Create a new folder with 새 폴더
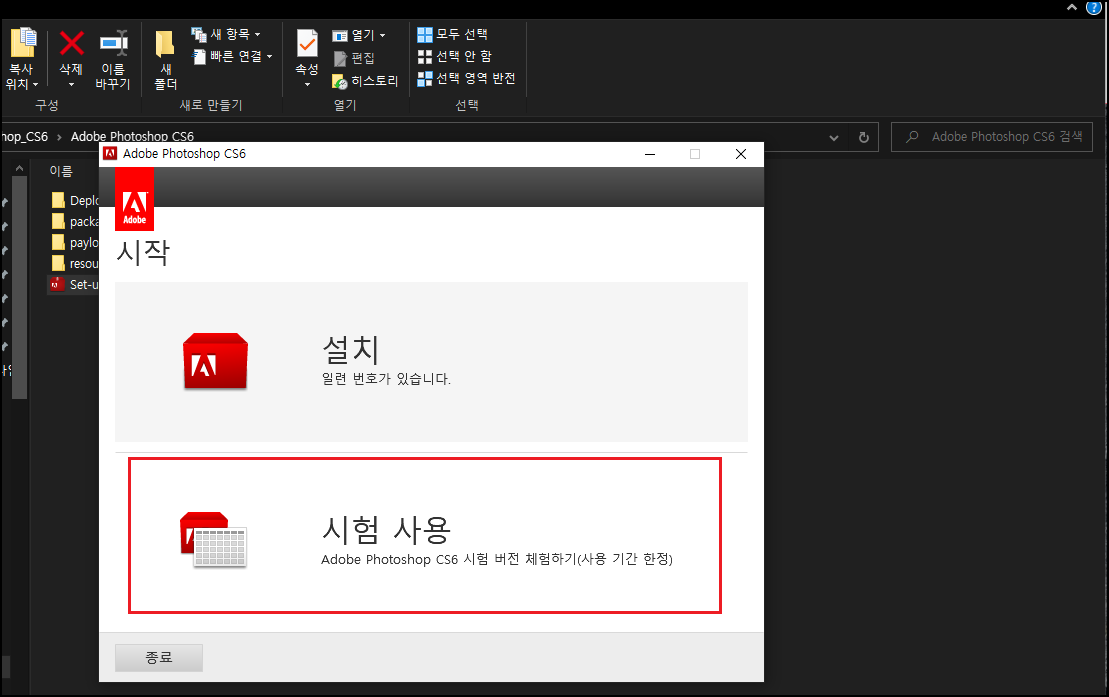The image size is (1109, 697). tap(166, 59)
